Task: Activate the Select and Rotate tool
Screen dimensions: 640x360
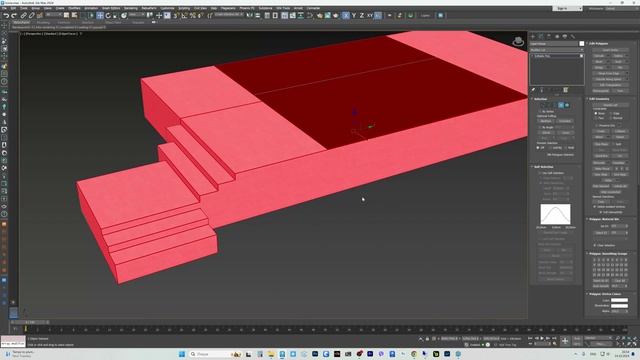Action: [108, 16]
